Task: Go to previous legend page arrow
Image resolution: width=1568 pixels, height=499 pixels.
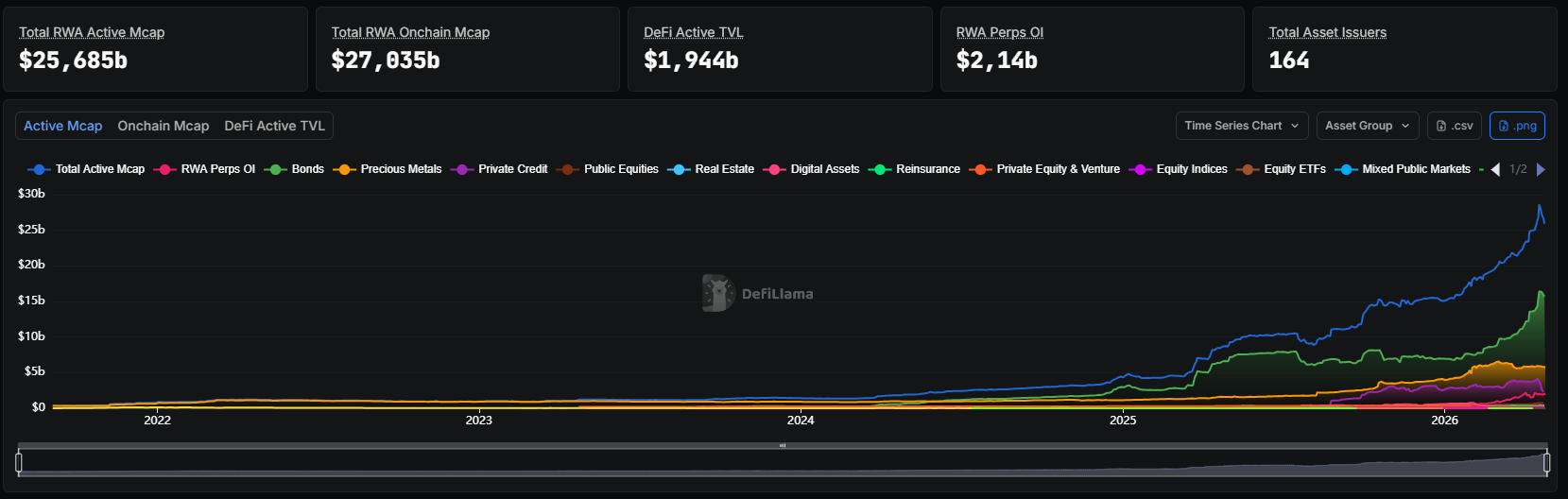Action: (x=1495, y=169)
